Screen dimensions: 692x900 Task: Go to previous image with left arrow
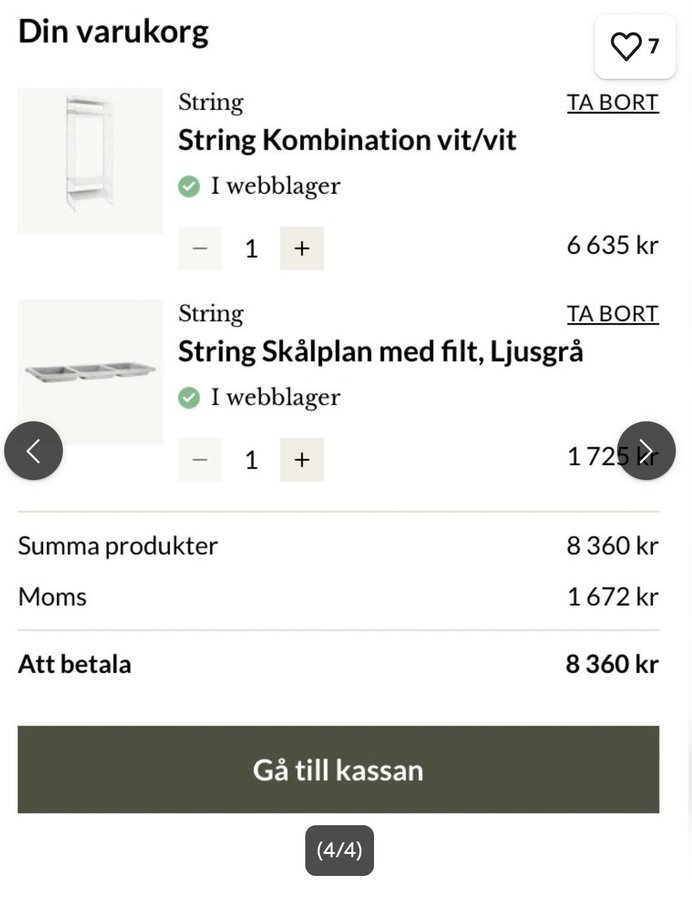click(33, 451)
